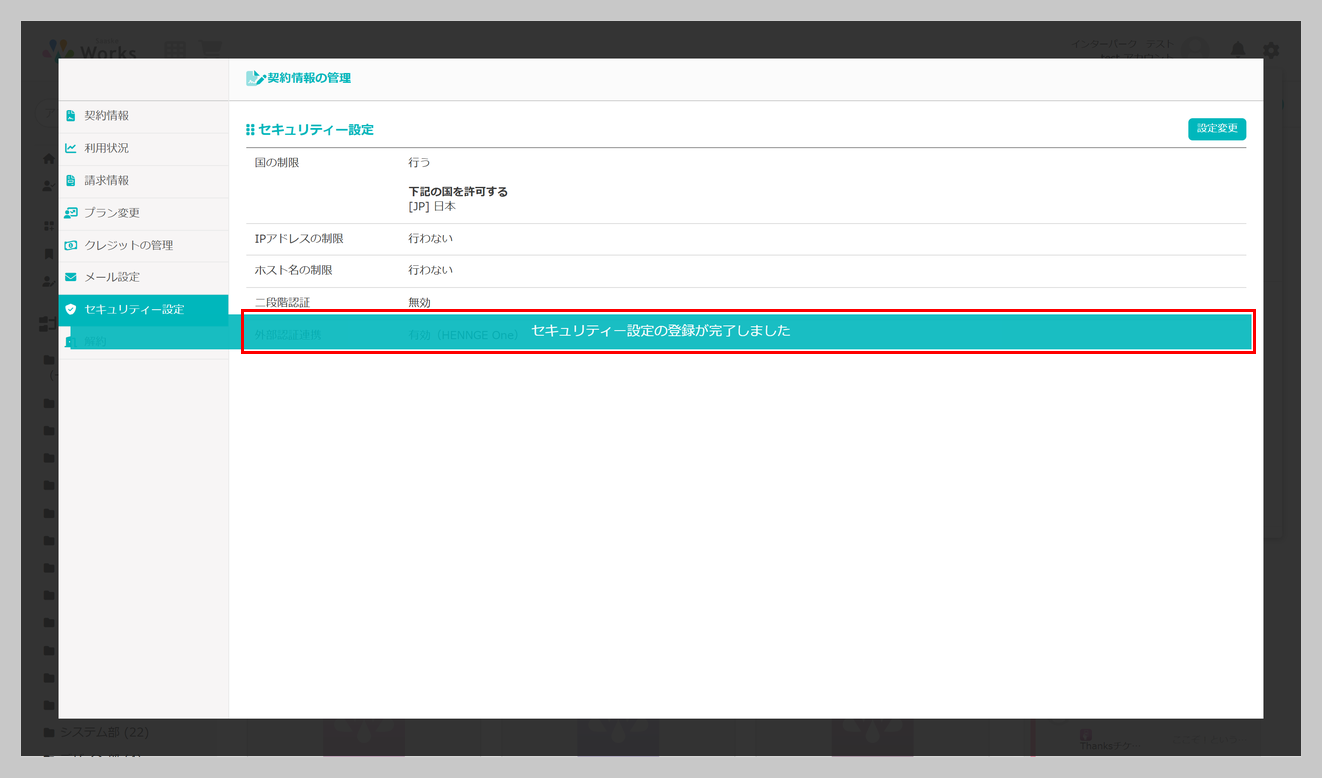Open the 請求情報 page
This screenshot has height=778, width=1322.
coord(143,181)
